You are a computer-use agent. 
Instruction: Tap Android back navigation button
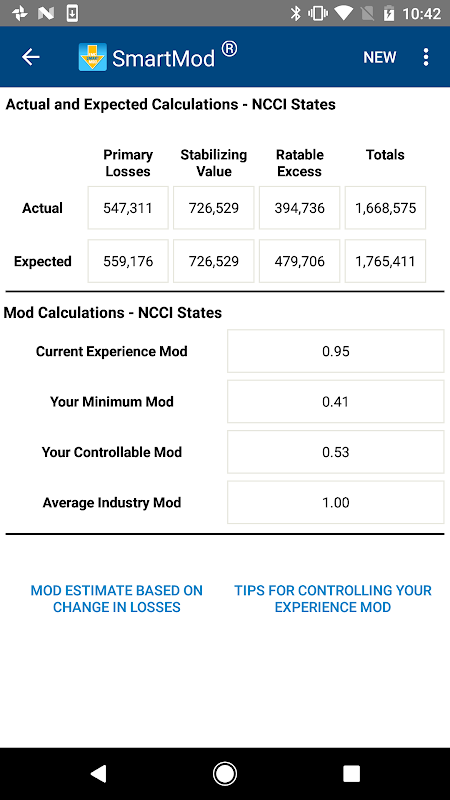coord(98,774)
